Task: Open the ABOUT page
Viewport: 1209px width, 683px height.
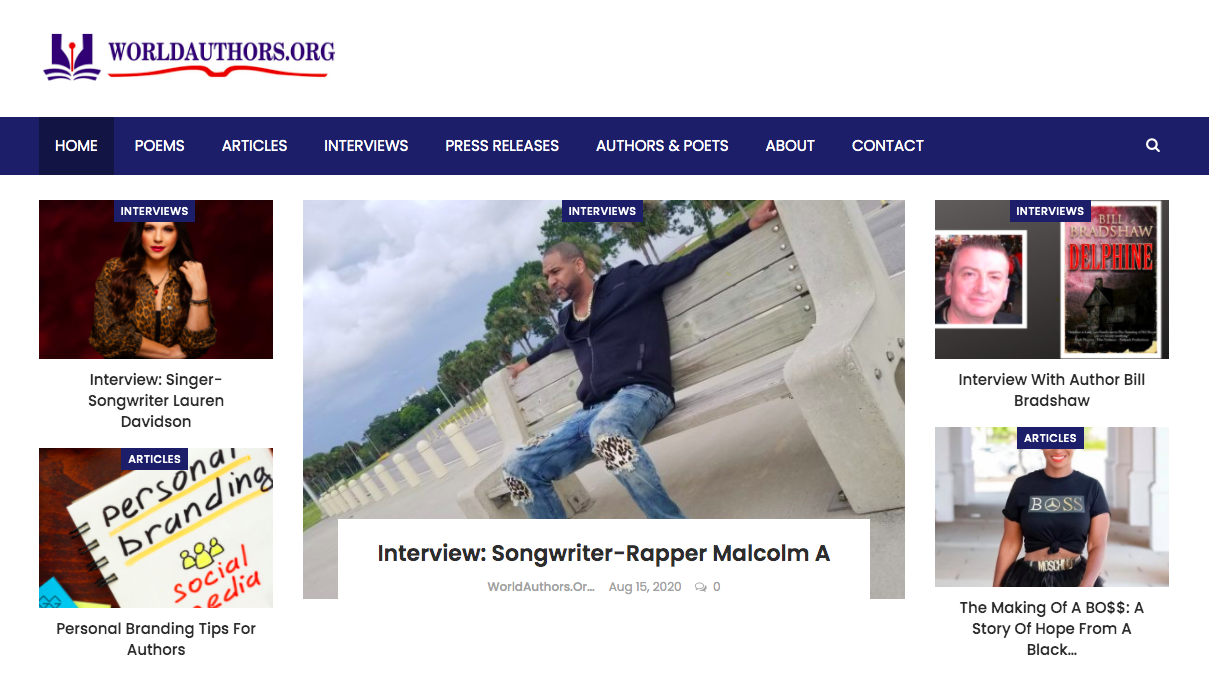Action: pos(790,146)
